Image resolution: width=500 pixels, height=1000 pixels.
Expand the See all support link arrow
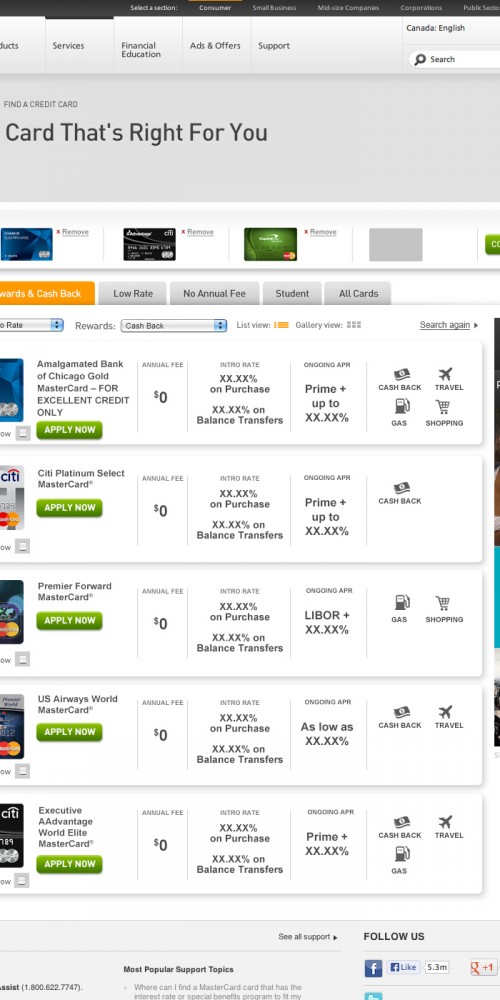coord(335,937)
